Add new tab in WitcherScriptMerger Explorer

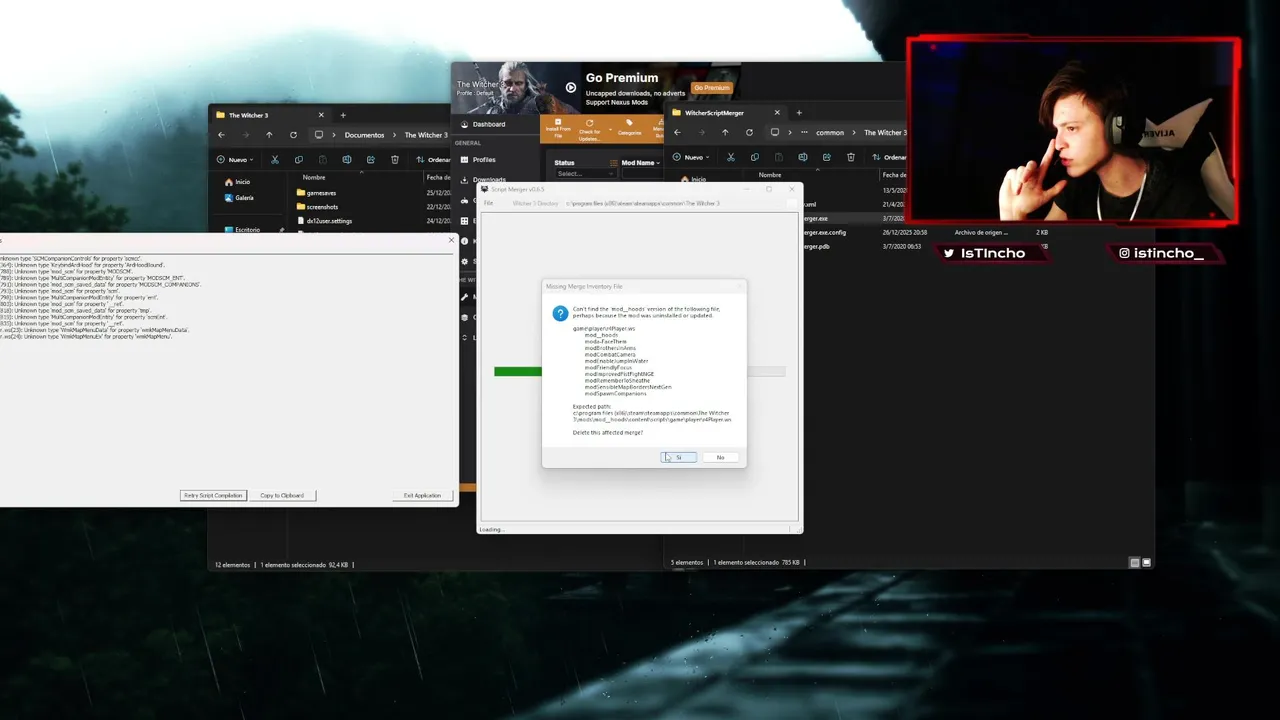click(799, 113)
